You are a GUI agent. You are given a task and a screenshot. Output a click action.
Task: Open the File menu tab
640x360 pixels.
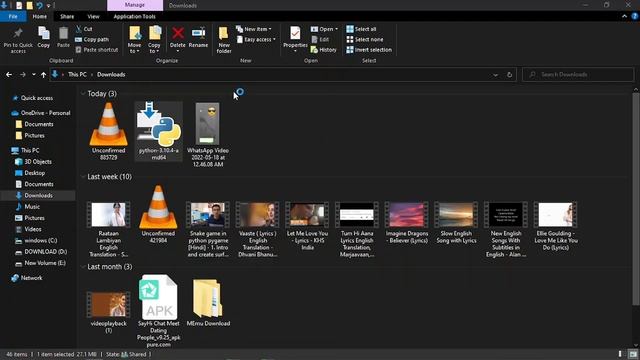coord(13,17)
